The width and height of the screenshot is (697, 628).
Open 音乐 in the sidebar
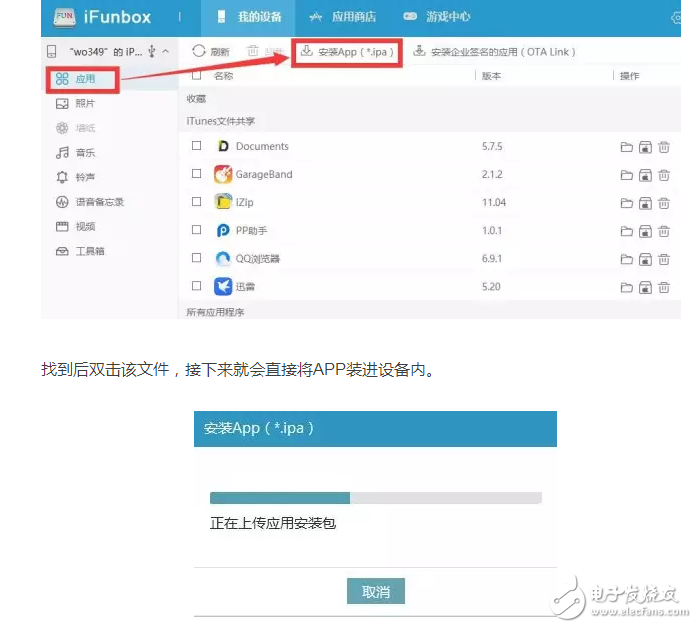coord(76,153)
